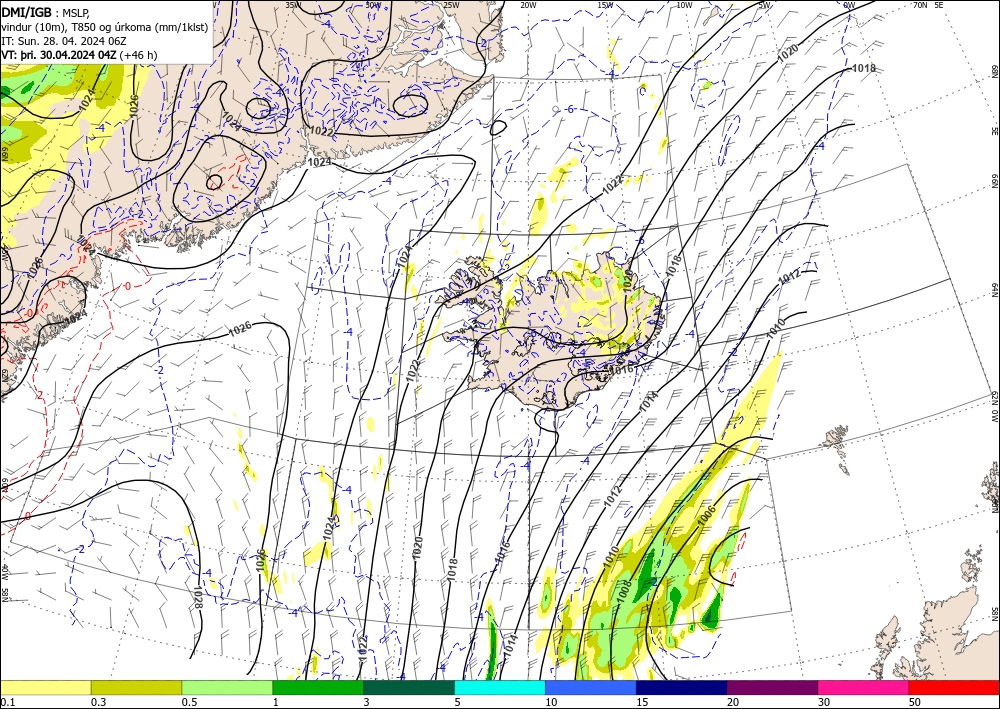This screenshot has width=1000, height=709.
Task: Click the "0.3" legend value
Action: tap(98, 702)
